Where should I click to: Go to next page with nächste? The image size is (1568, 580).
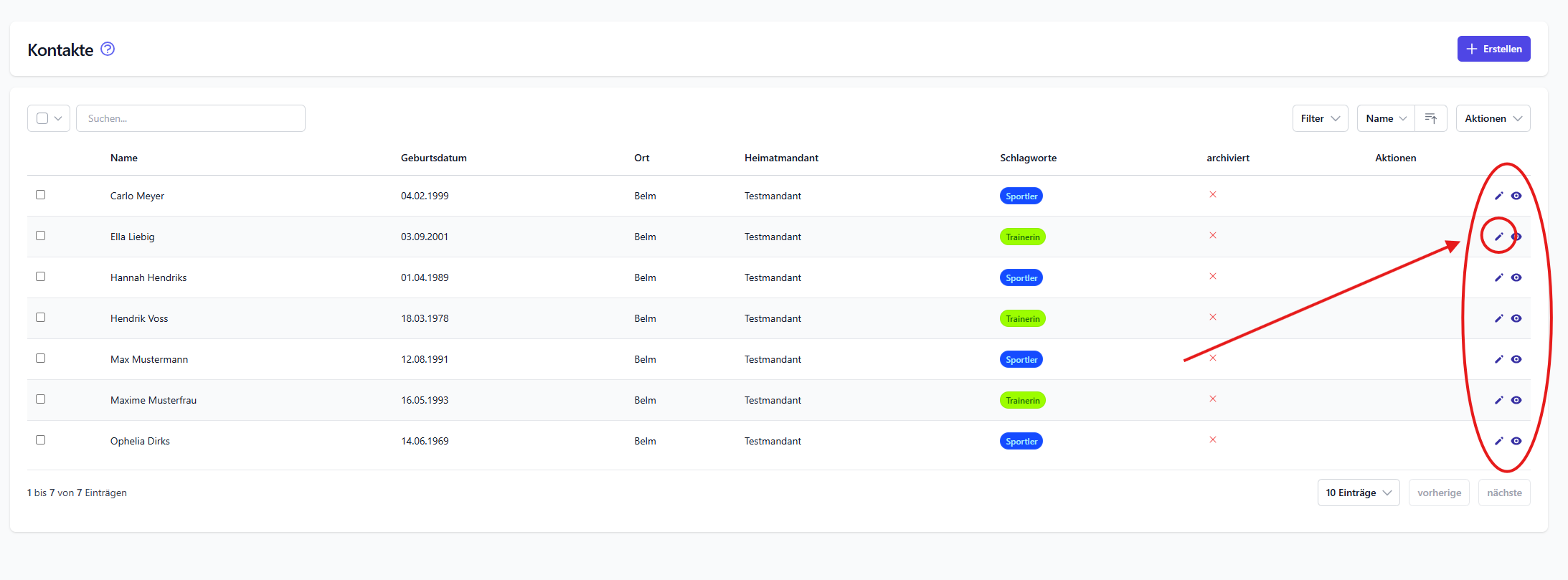tap(1504, 493)
